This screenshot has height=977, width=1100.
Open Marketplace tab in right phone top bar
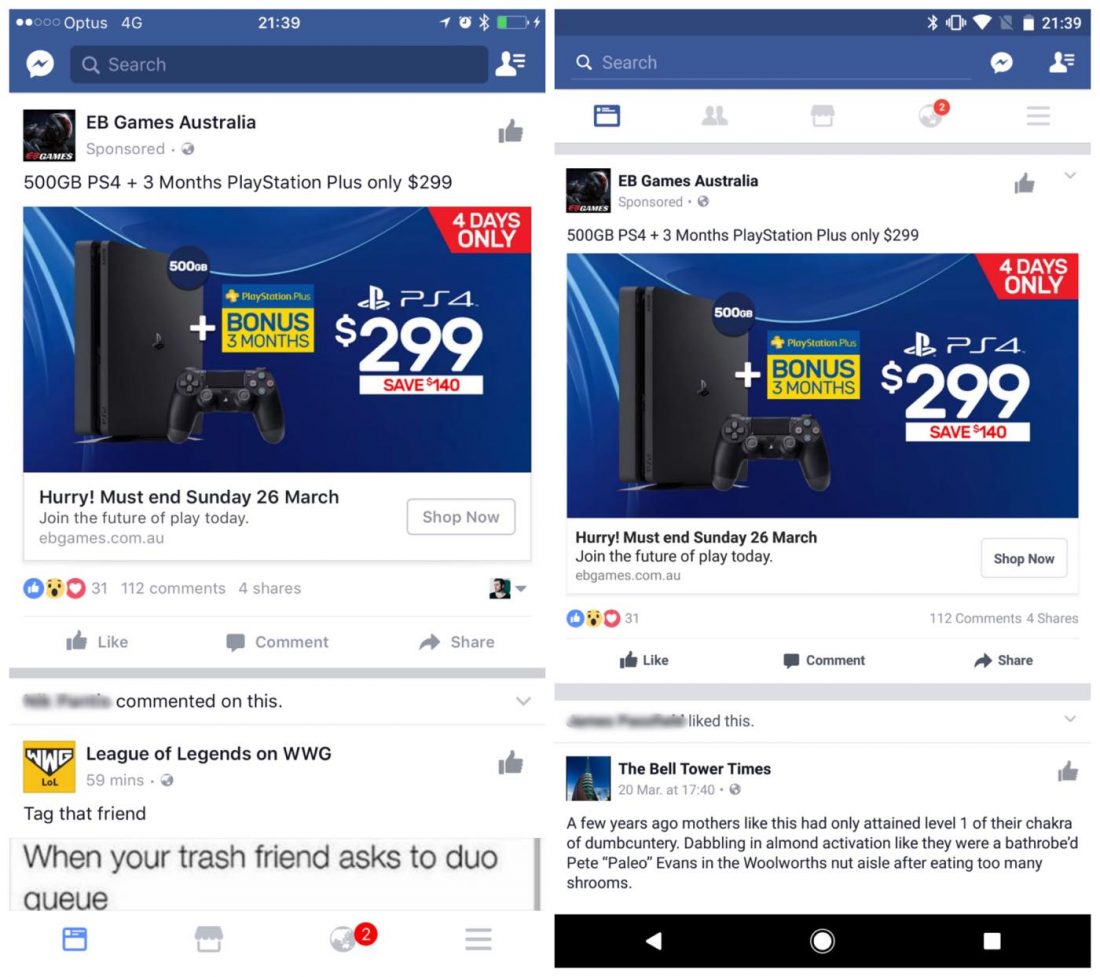click(x=822, y=116)
